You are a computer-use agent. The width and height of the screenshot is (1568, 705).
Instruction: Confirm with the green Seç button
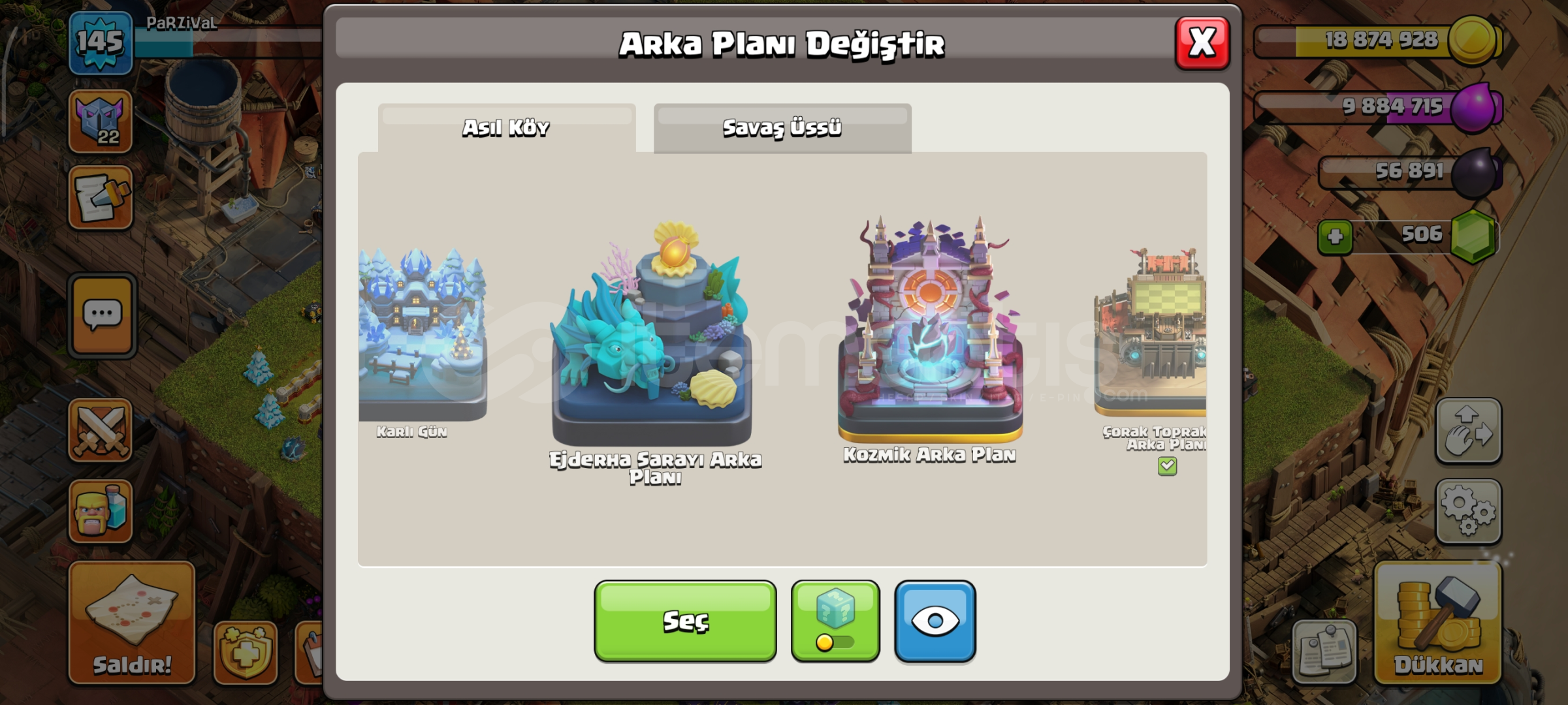685,621
